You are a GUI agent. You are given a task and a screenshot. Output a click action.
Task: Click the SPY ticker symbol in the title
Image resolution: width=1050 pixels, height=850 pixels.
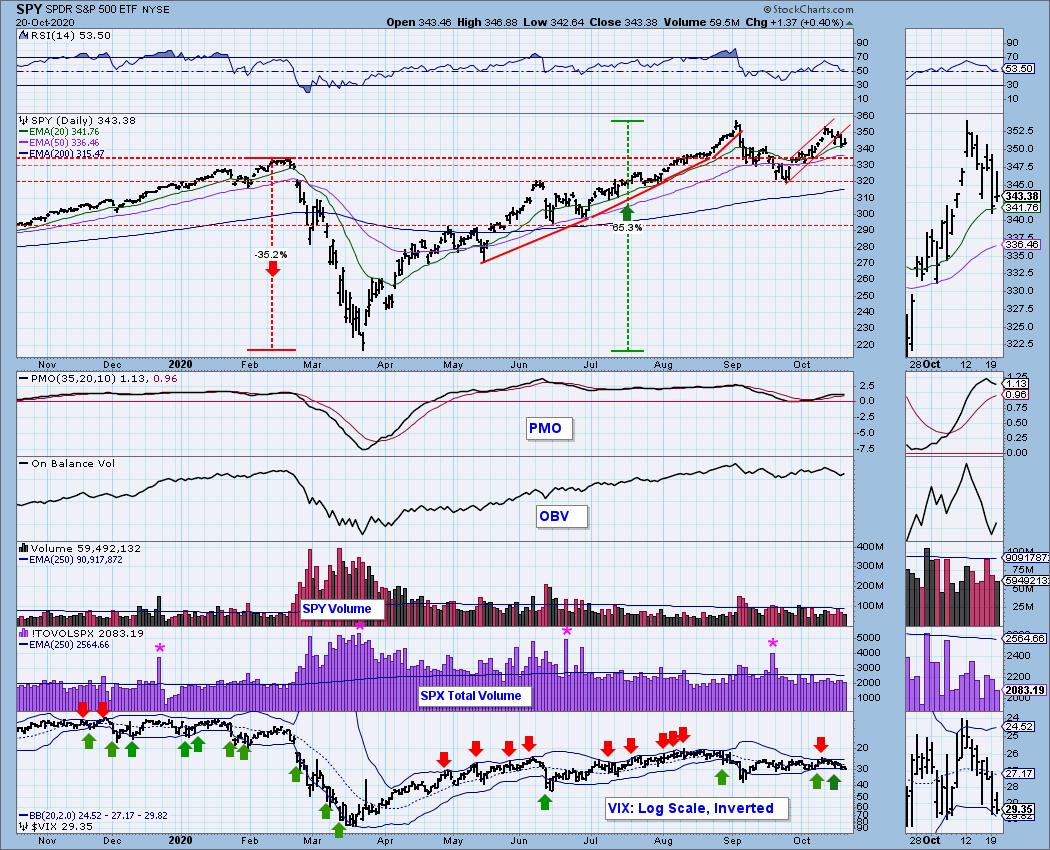[x=29, y=9]
